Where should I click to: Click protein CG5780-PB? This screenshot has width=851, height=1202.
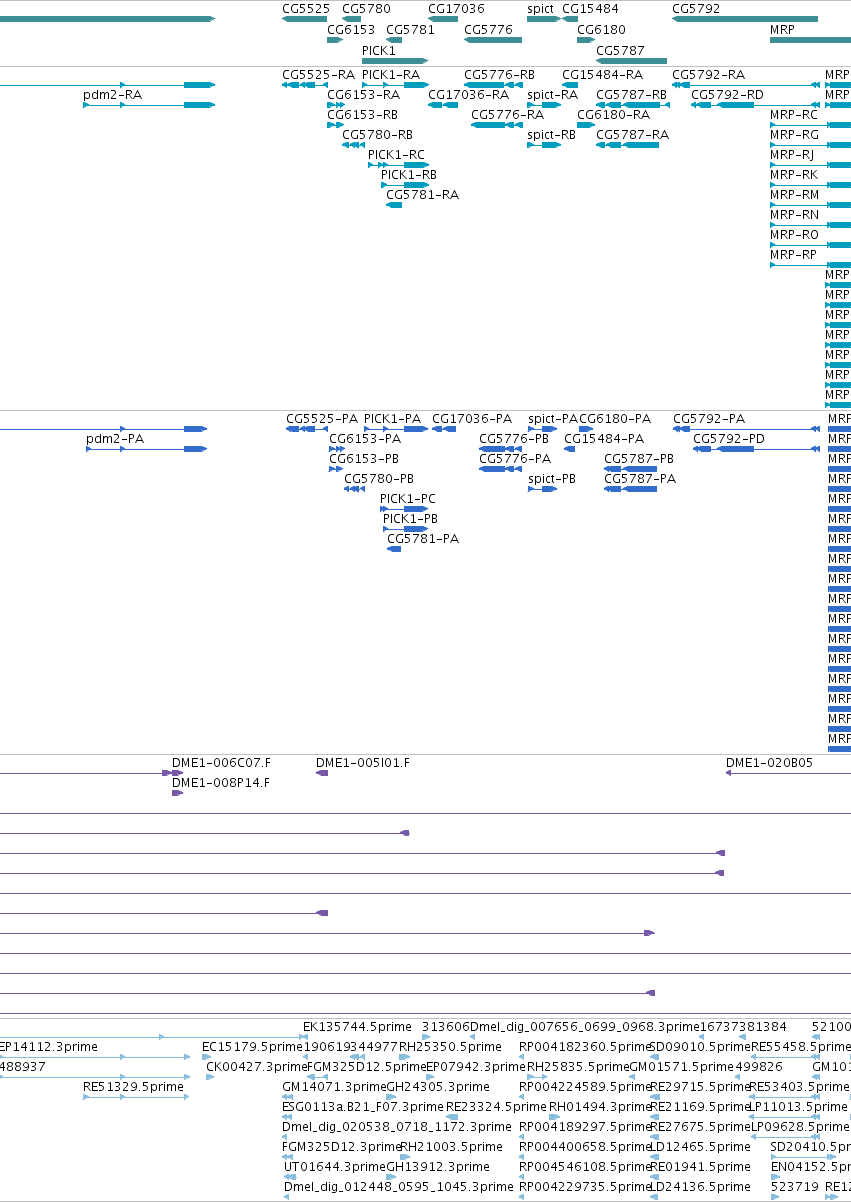tap(379, 479)
